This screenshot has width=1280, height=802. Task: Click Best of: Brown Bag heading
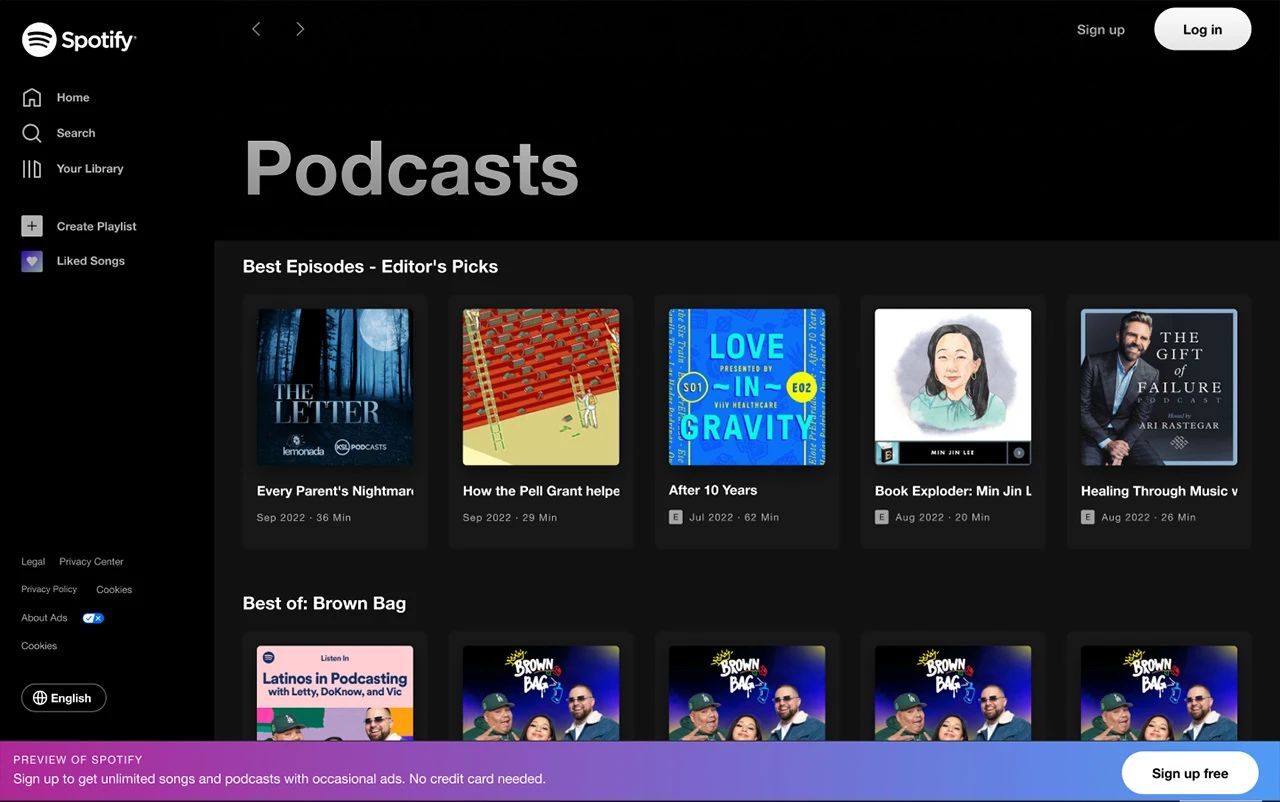coord(324,603)
